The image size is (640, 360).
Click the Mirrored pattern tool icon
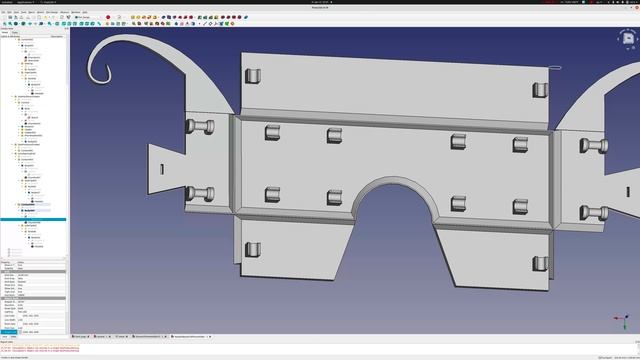[200, 17]
